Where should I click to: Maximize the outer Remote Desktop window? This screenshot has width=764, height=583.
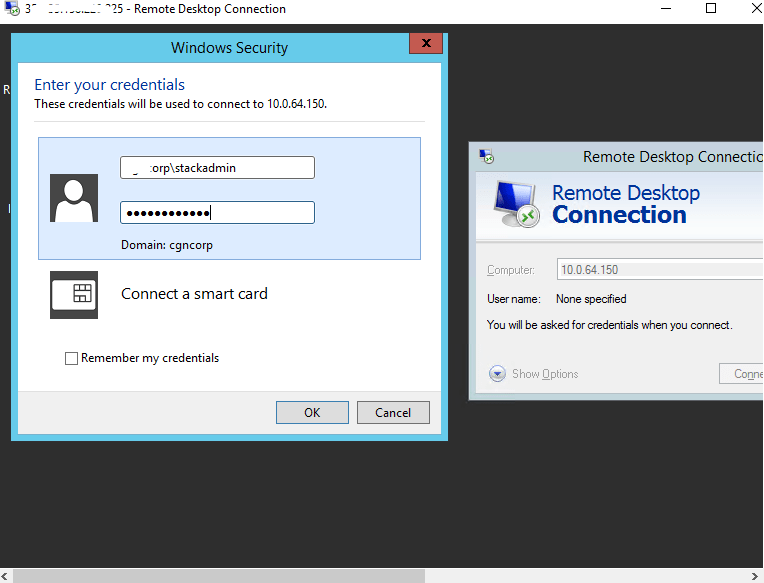tap(711, 9)
